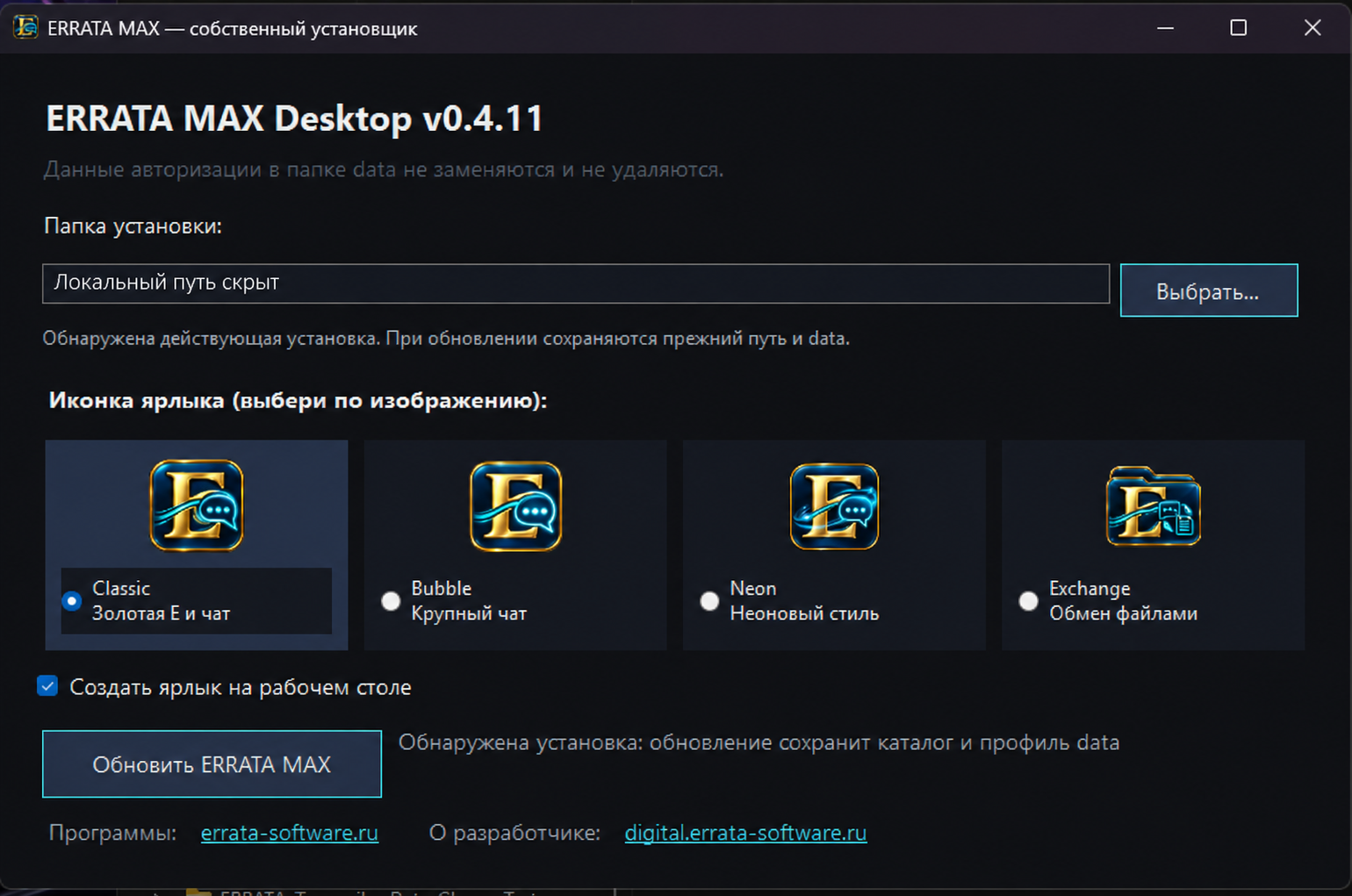1352x896 pixels.
Task: Click the Неоновый стиль caption
Action: click(x=804, y=613)
